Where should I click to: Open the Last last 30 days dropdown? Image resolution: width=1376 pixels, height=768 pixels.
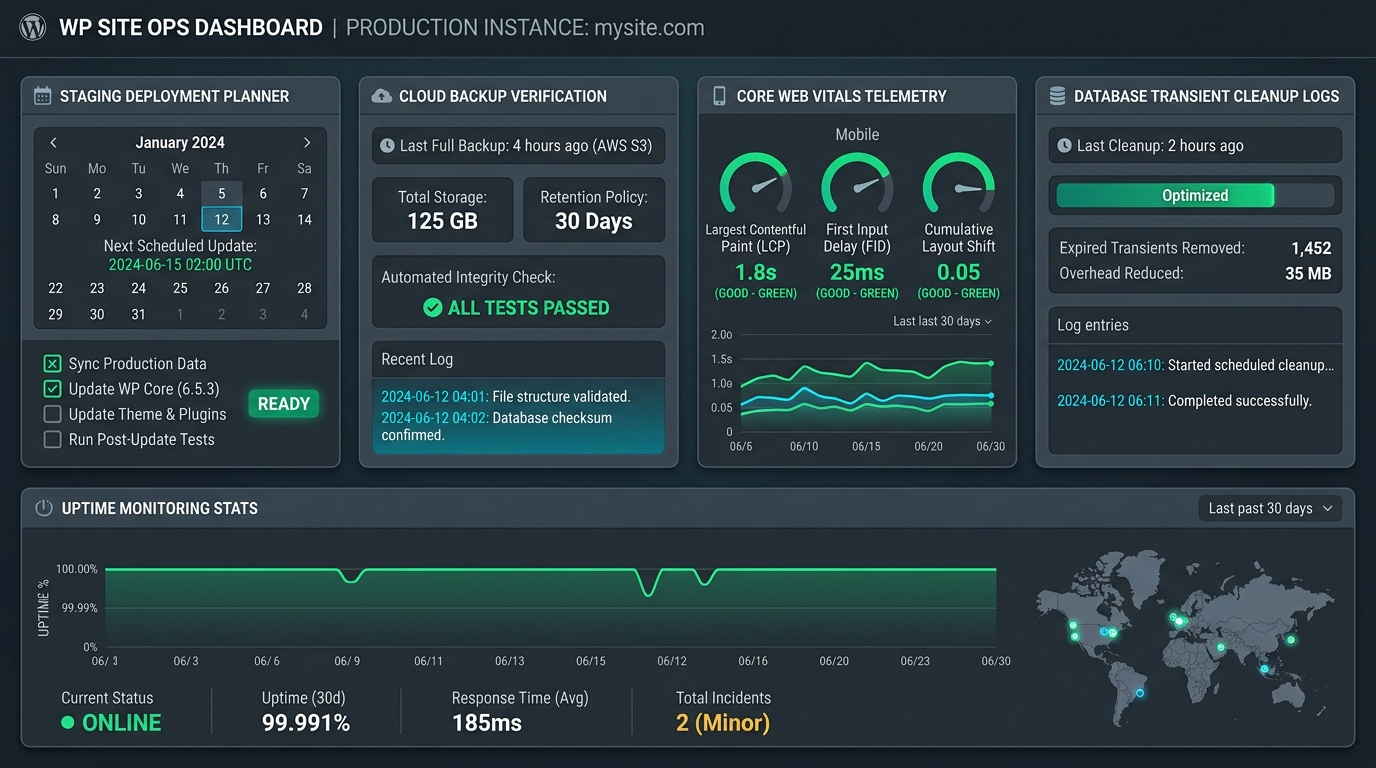[x=942, y=321]
